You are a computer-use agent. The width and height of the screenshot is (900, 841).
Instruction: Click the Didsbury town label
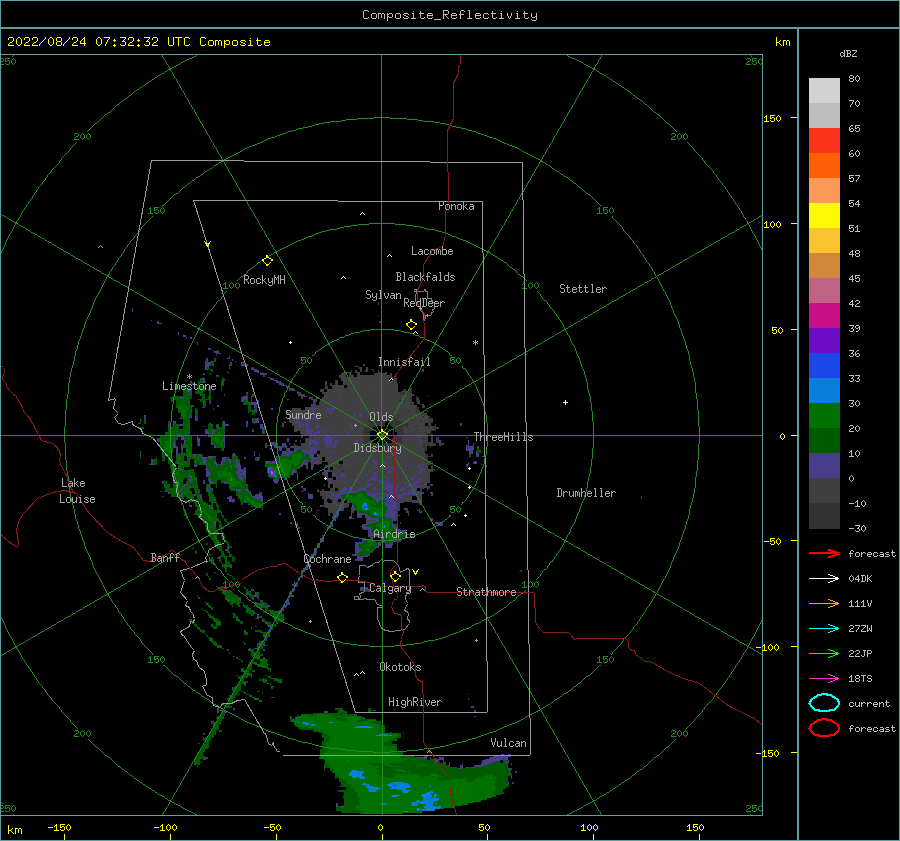coord(378,448)
